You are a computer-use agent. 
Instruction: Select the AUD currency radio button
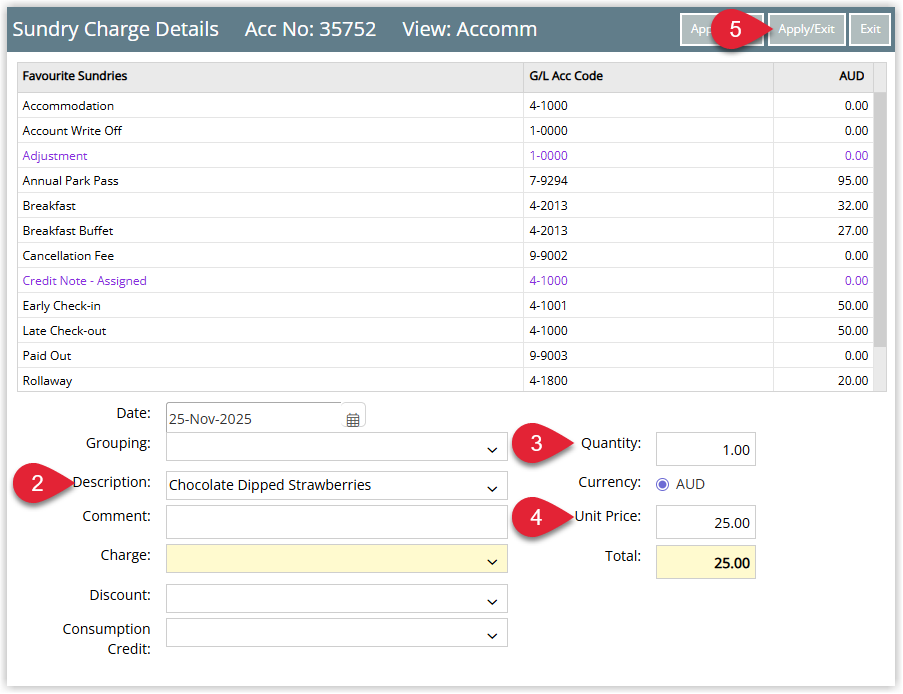(662, 484)
